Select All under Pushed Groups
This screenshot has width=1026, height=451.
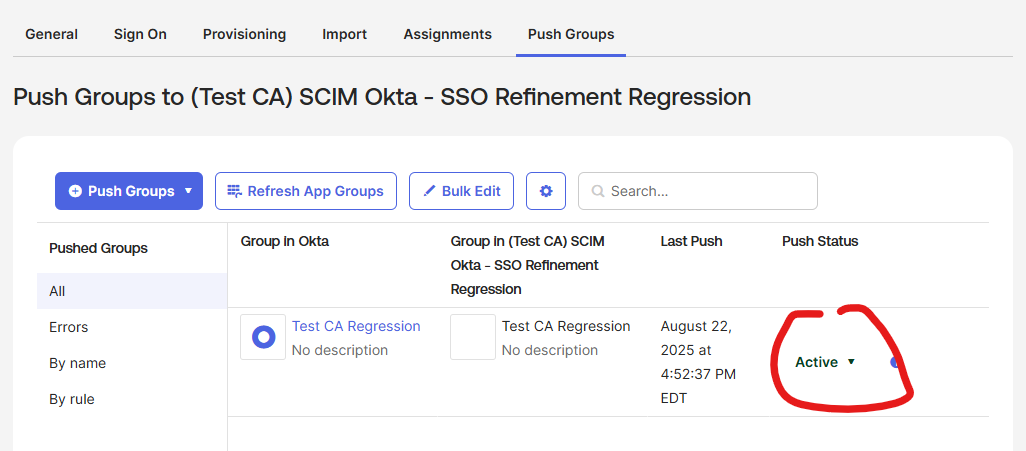58,291
